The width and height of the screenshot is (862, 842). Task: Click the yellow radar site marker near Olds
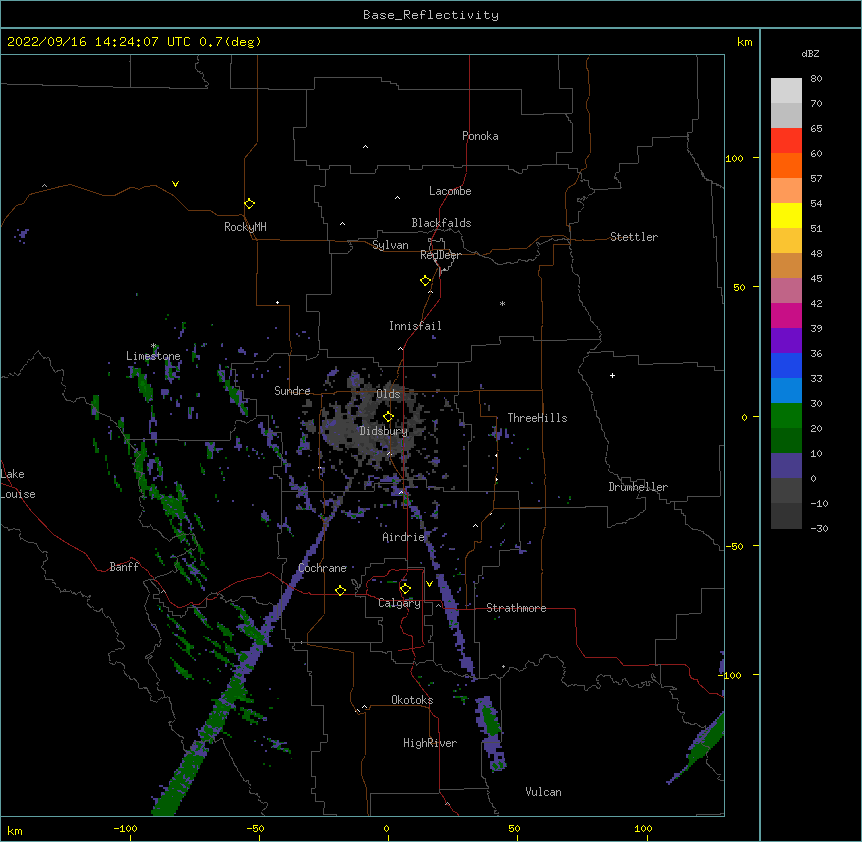click(388, 417)
